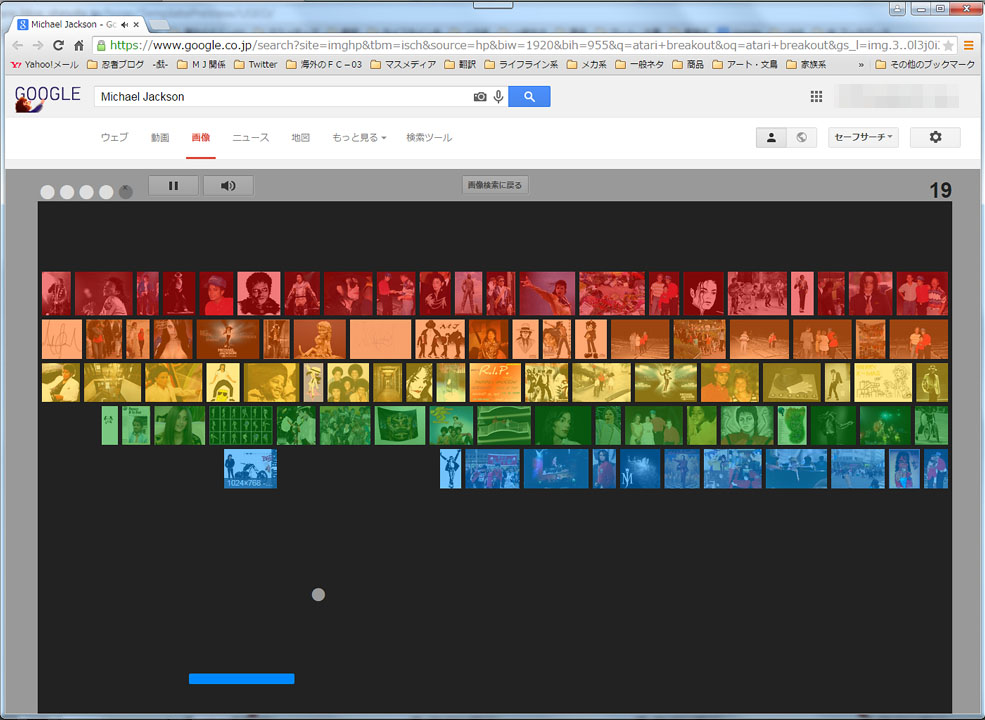Reload the page with the refresh icon
Screen dimensions: 985x720
58,45
